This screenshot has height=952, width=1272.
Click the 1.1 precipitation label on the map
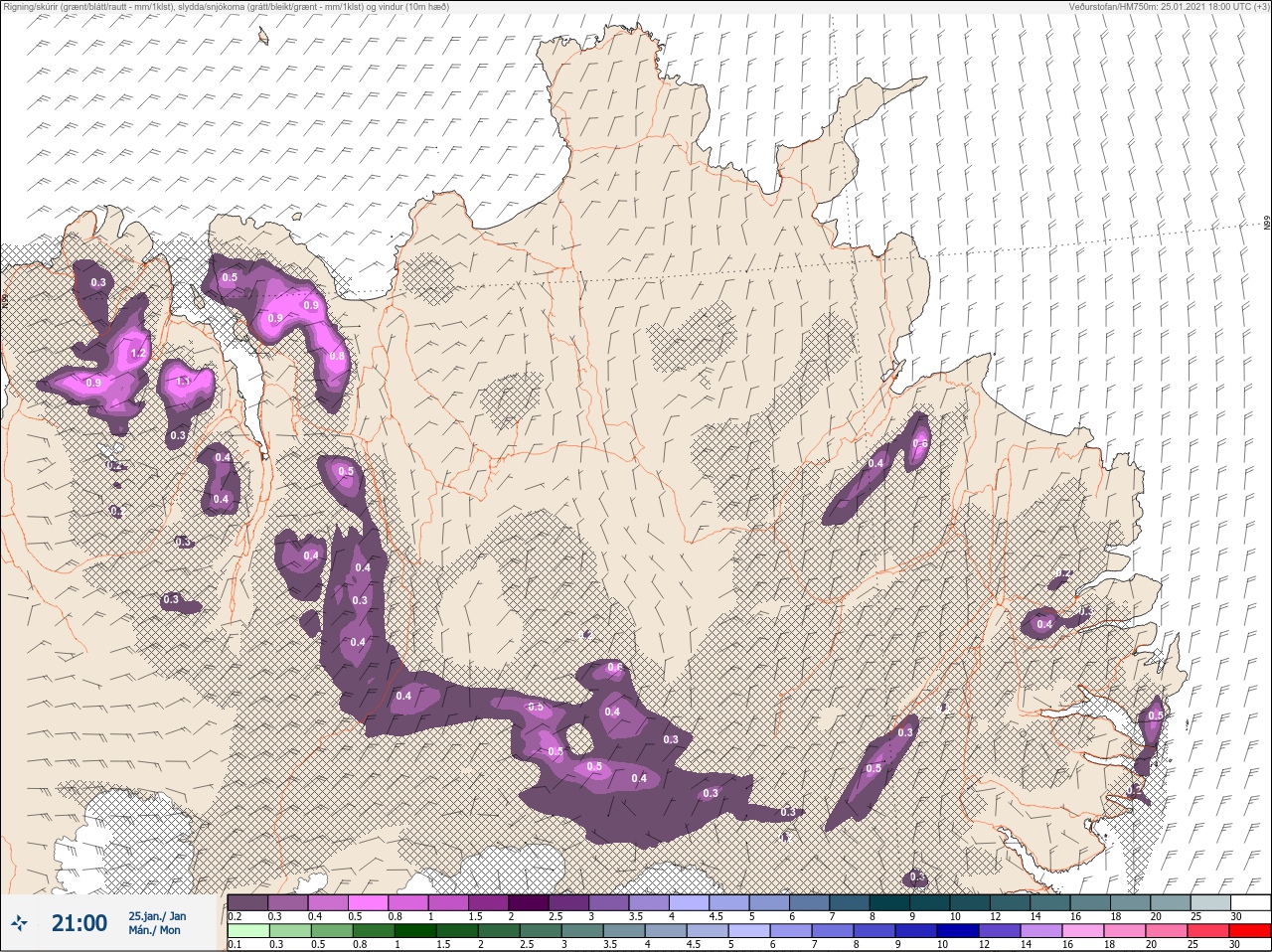(x=183, y=382)
